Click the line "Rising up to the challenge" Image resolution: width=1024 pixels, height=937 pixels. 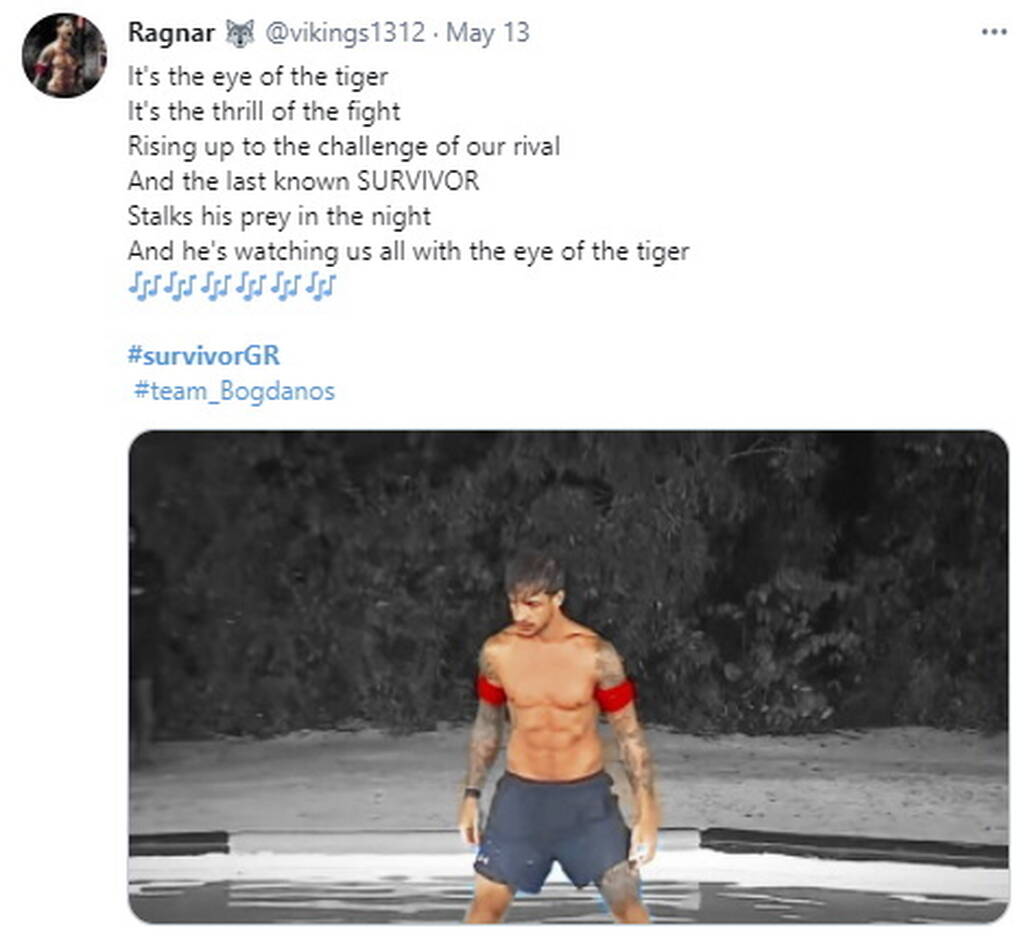[343, 146]
